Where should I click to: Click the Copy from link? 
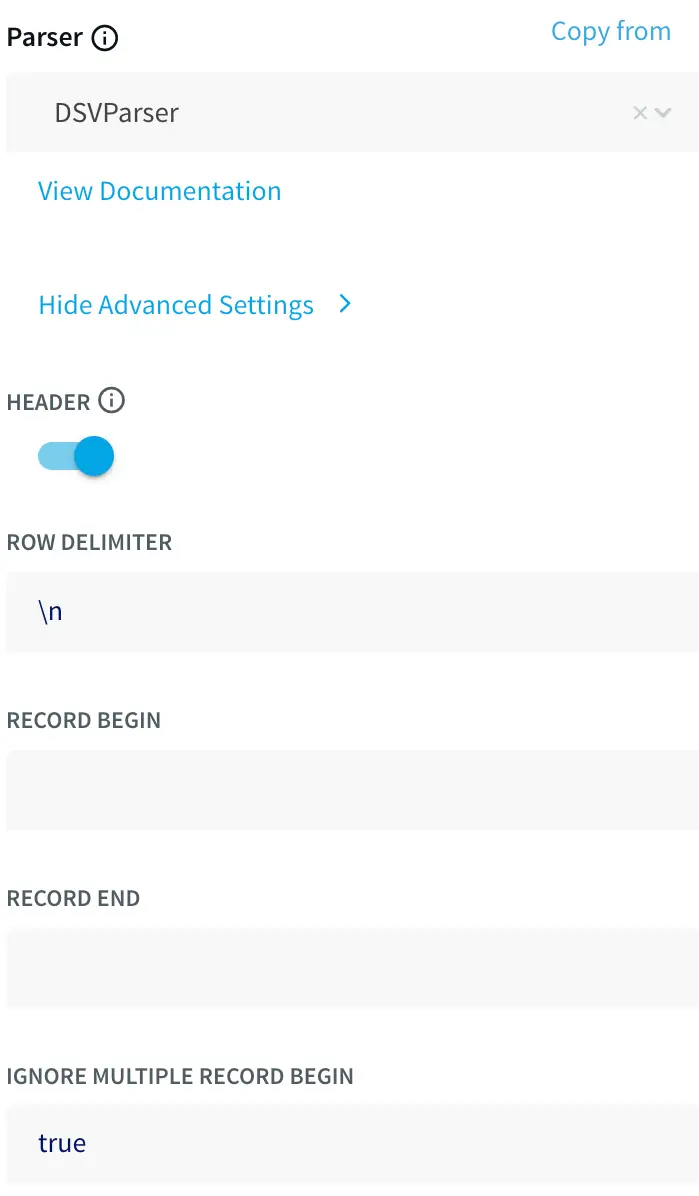(x=610, y=31)
